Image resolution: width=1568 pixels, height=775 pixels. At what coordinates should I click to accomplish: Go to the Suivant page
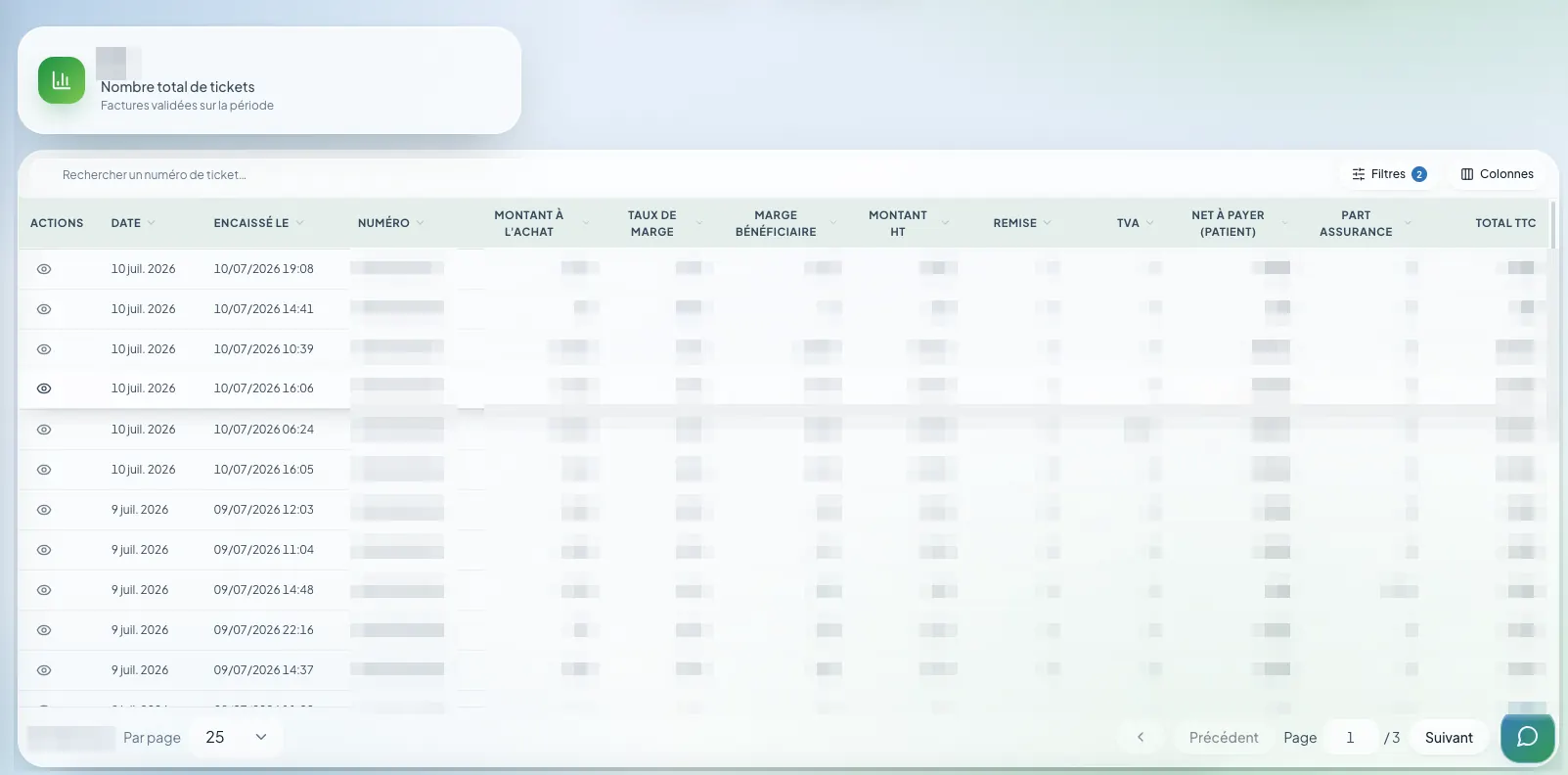coord(1449,737)
